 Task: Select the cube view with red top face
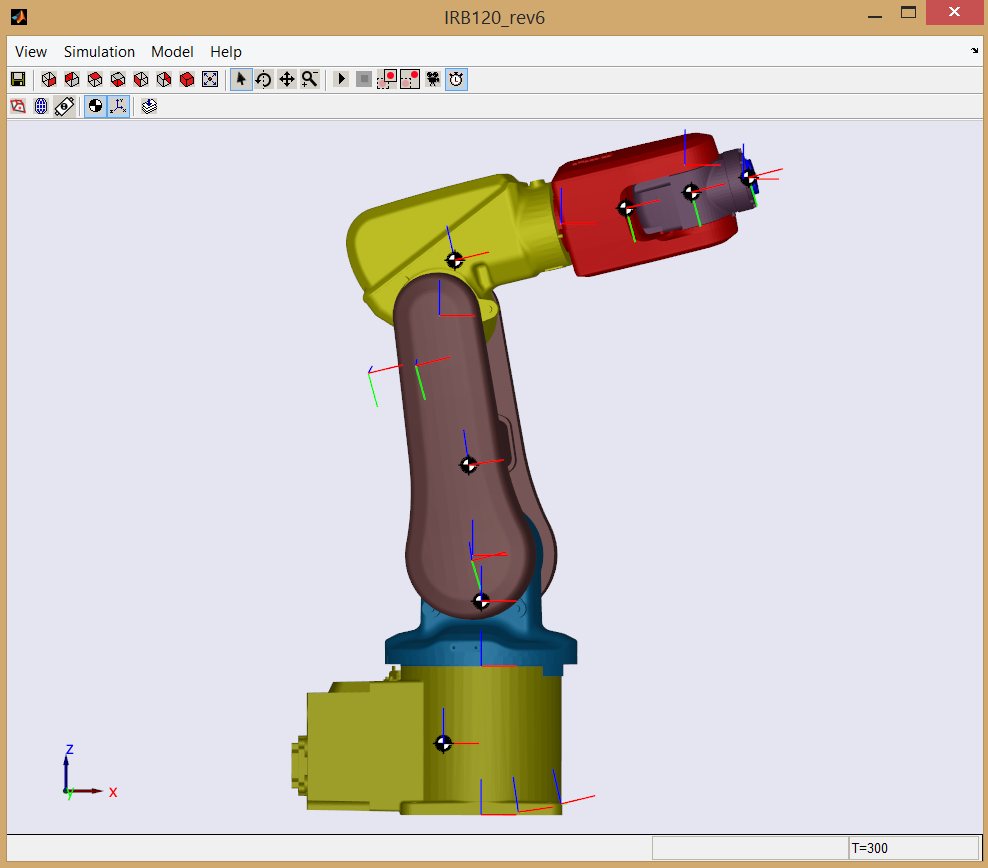[x=95, y=79]
